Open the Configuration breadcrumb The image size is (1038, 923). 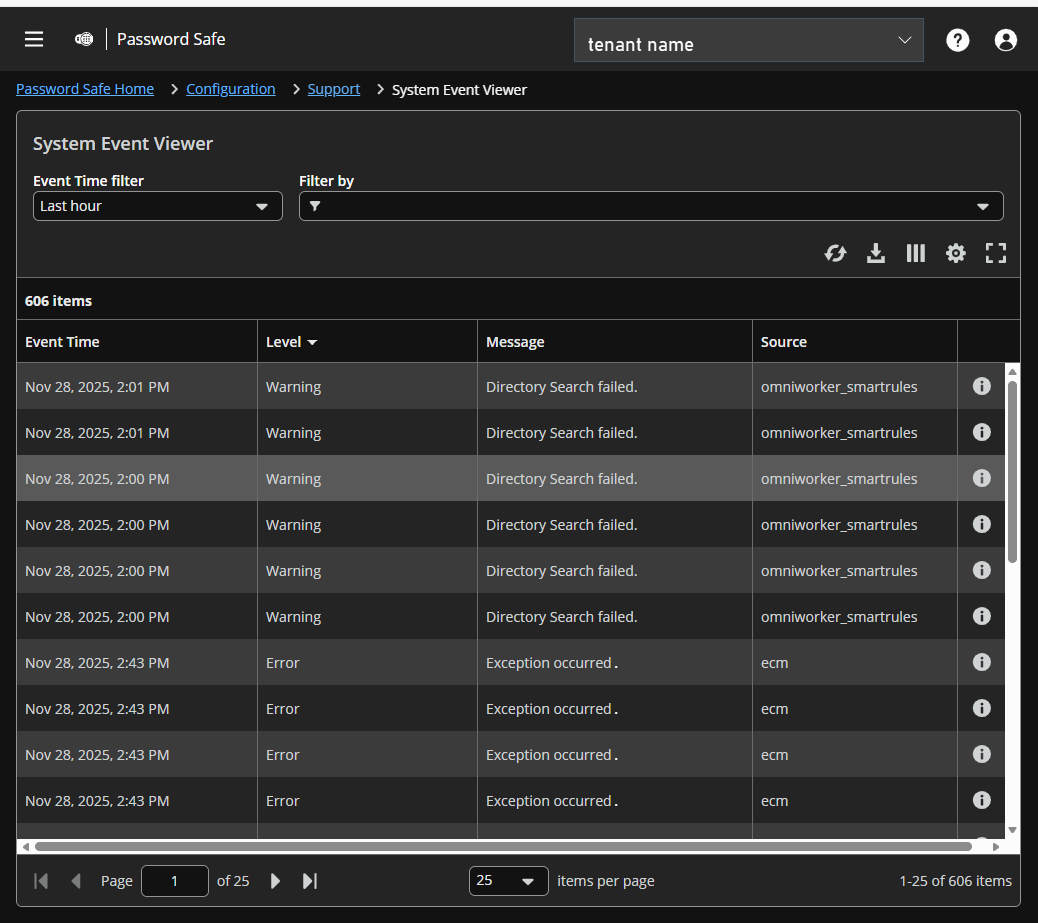[230, 89]
